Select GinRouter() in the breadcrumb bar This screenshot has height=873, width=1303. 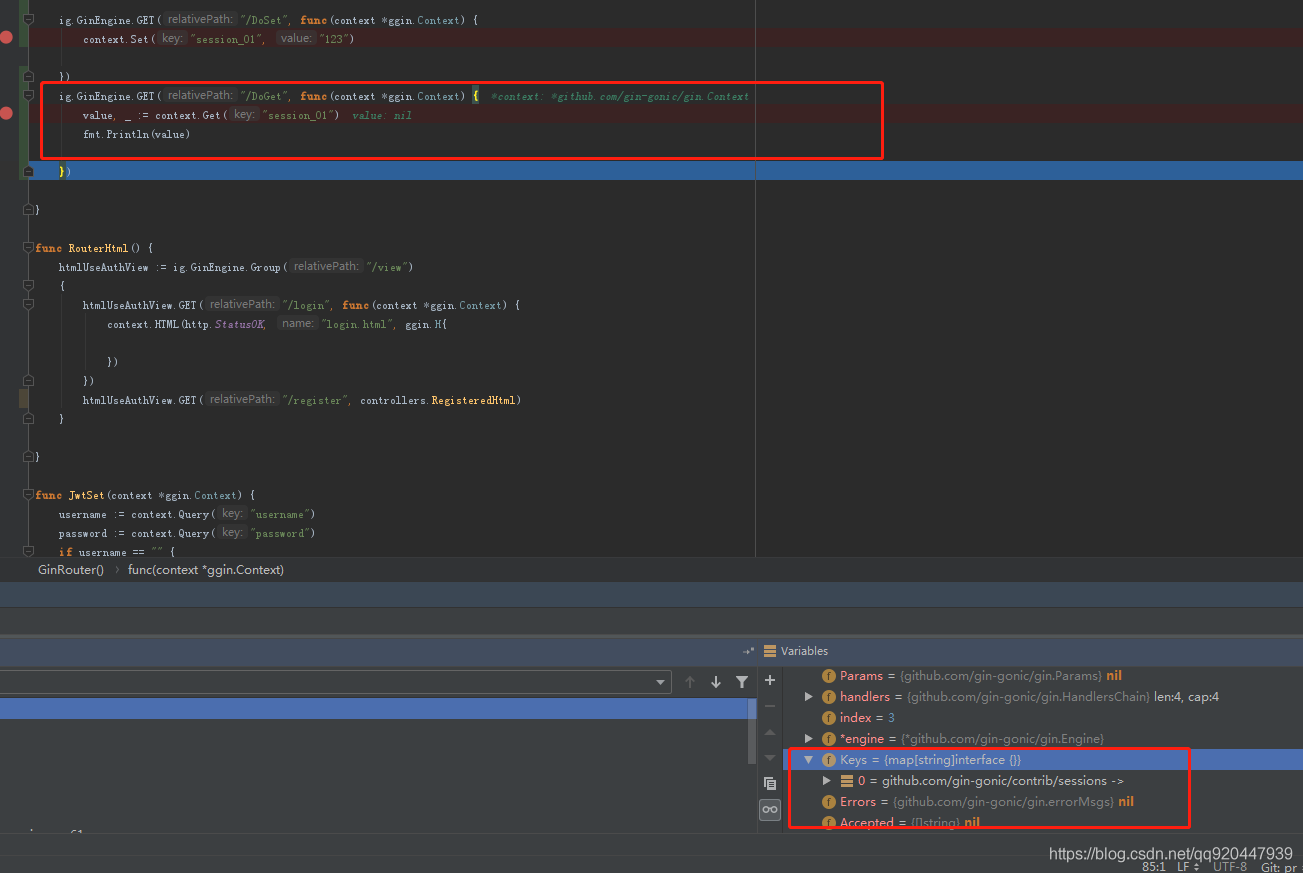coord(71,570)
